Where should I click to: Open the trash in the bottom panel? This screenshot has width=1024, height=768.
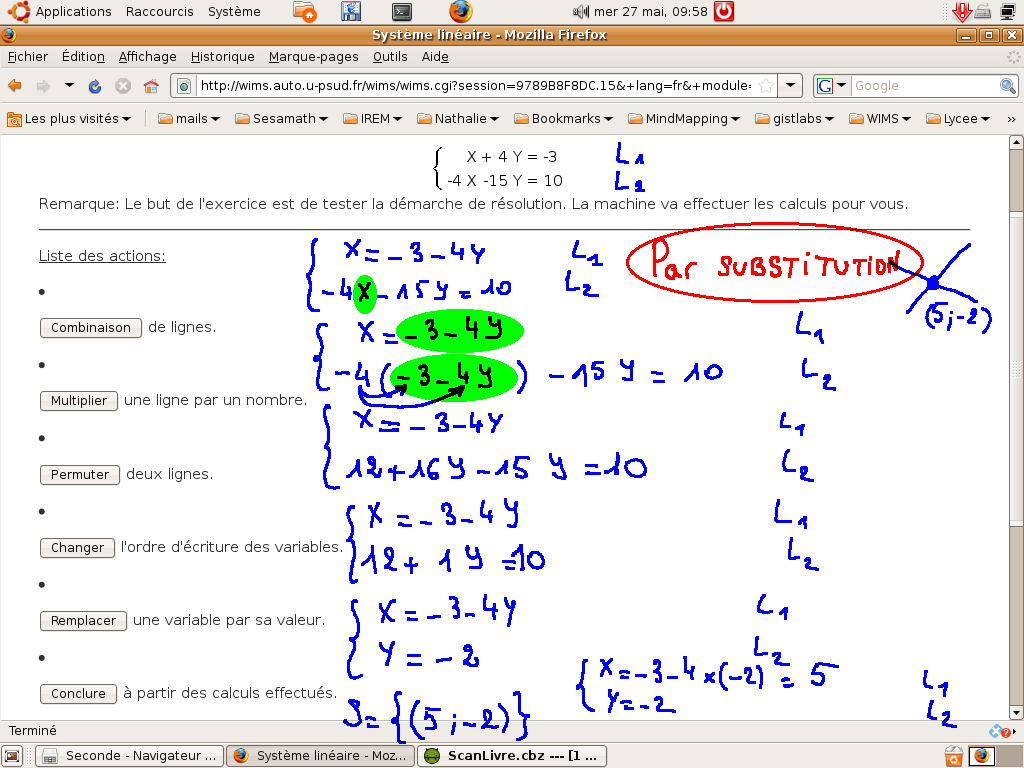[954, 756]
